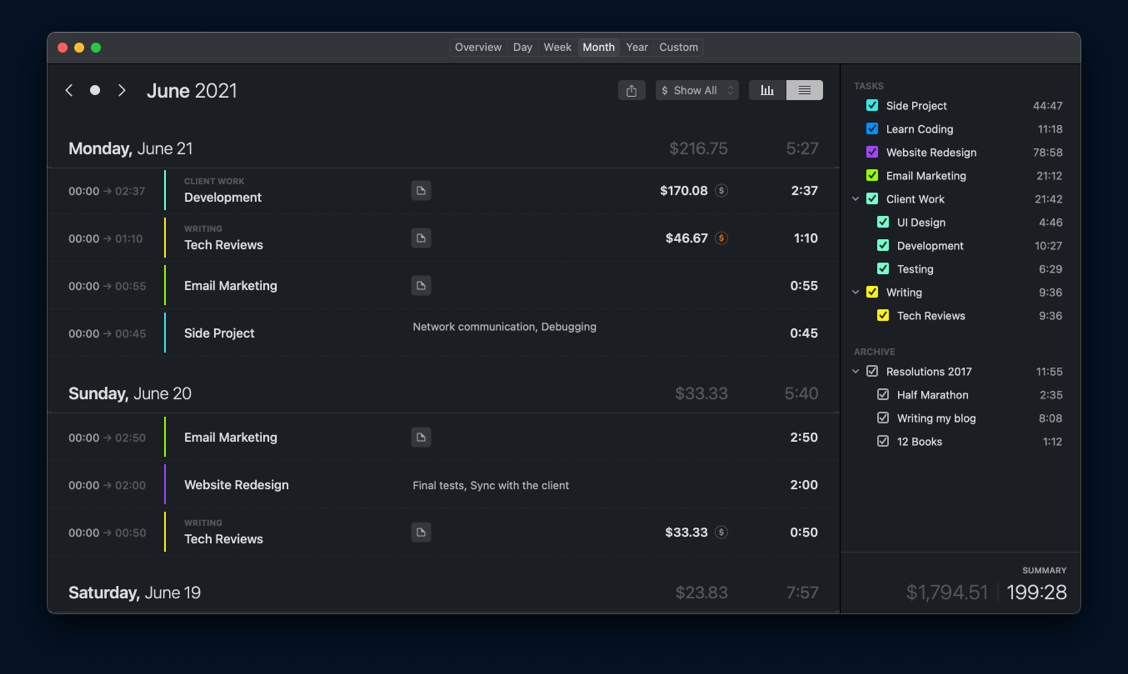This screenshot has width=1128, height=674.
Task: Switch to bar chart view
Action: coord(767,91)
